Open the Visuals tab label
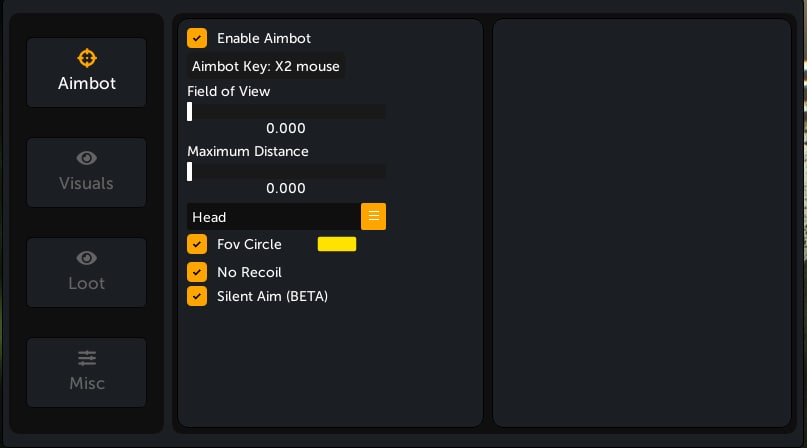The height and width of the screenshot is (448, 807). [x=87, y=184]
